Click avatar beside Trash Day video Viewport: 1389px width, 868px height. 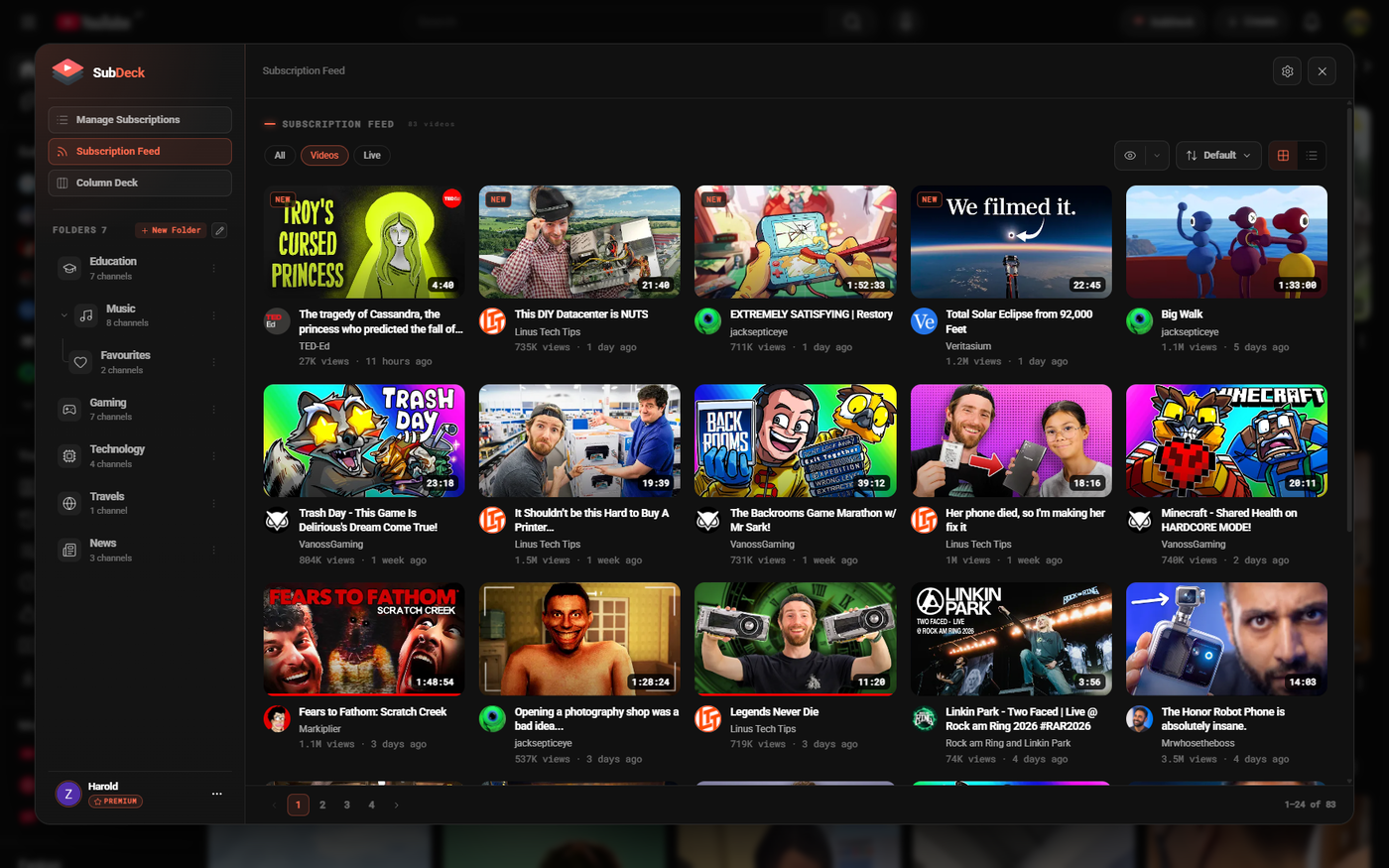point(277,520)
